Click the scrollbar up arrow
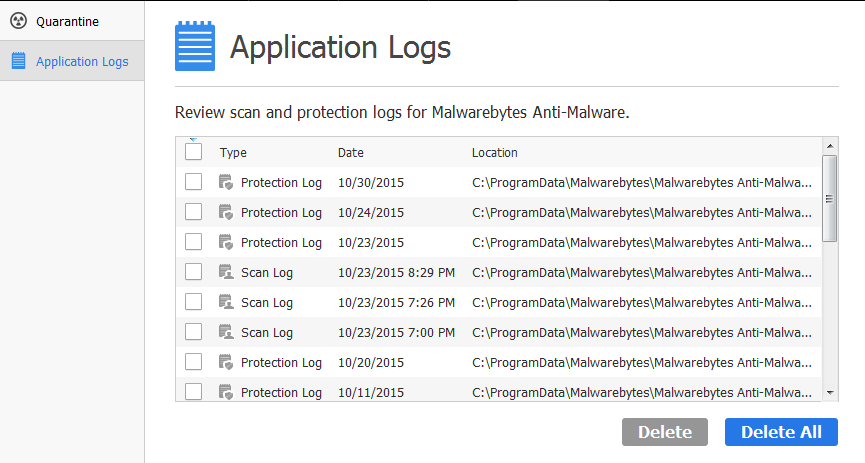The image size is (865, 463). 830,145
